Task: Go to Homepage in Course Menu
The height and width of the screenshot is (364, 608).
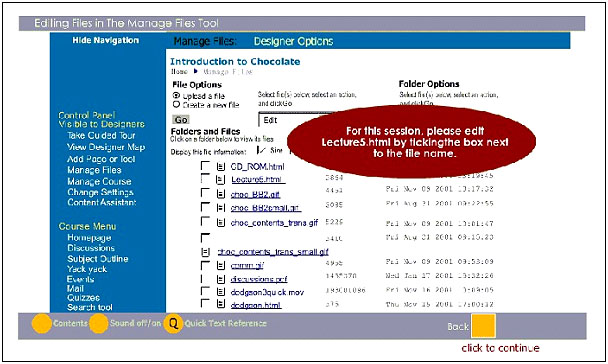Action: 89,238
